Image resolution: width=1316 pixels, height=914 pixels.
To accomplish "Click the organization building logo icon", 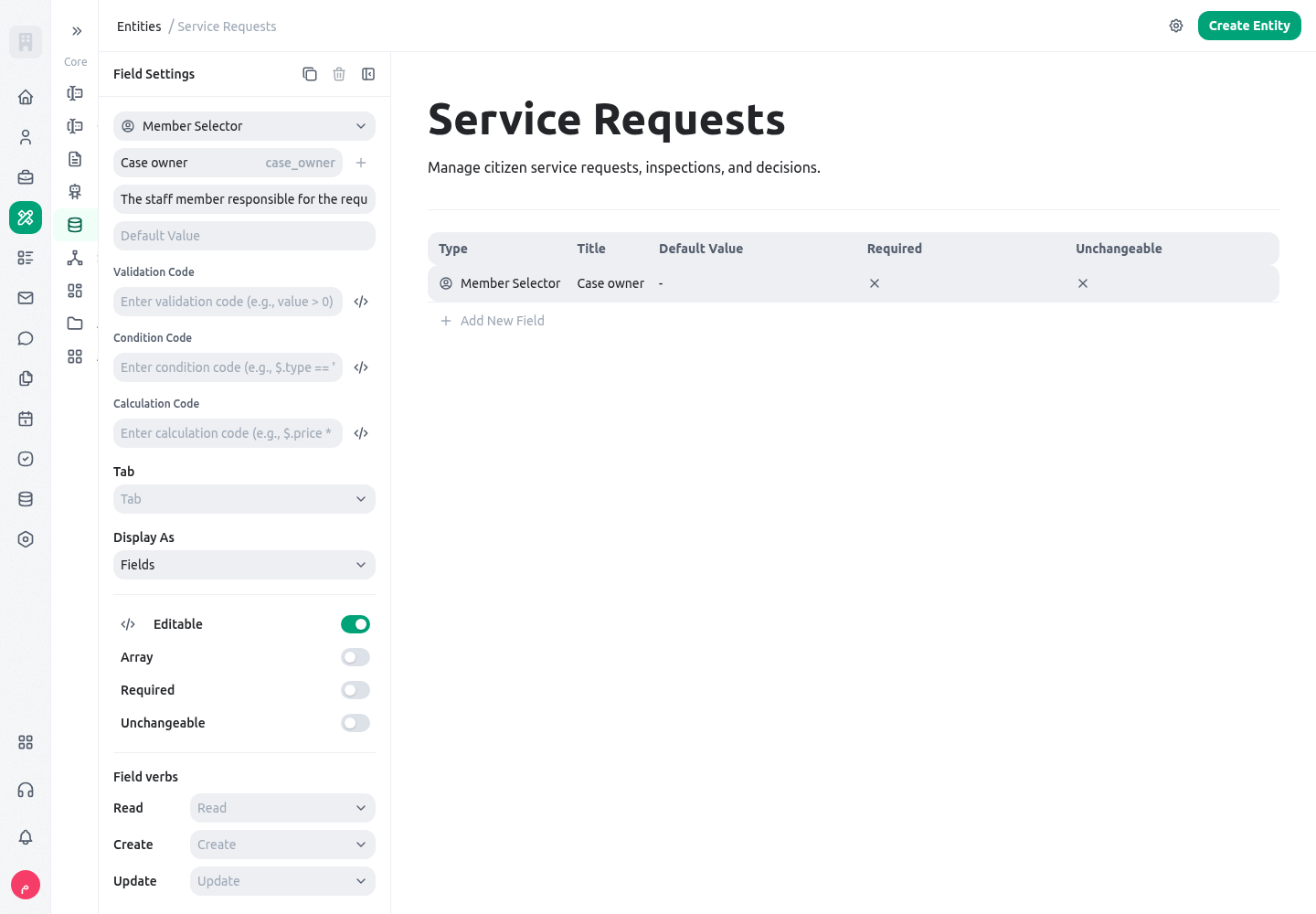I will click(x=26, y=42).
